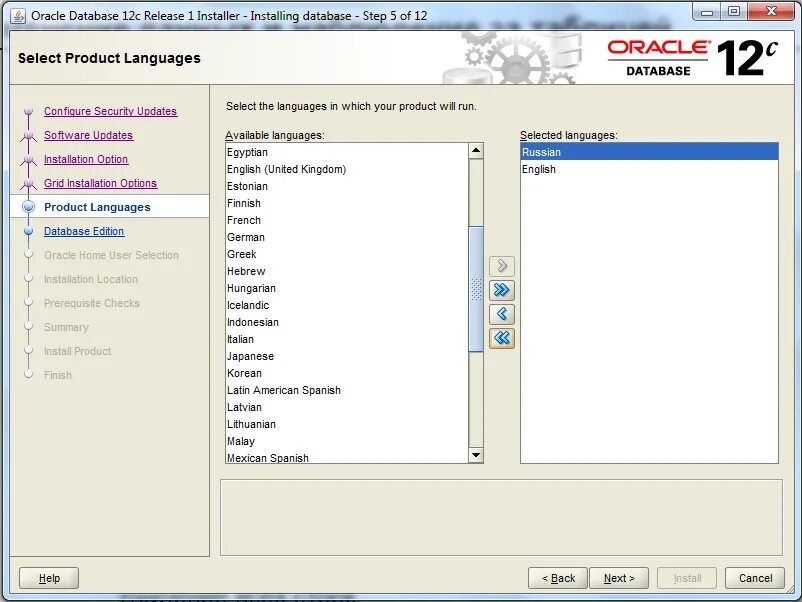Select French in Available languages

[347, 220]
